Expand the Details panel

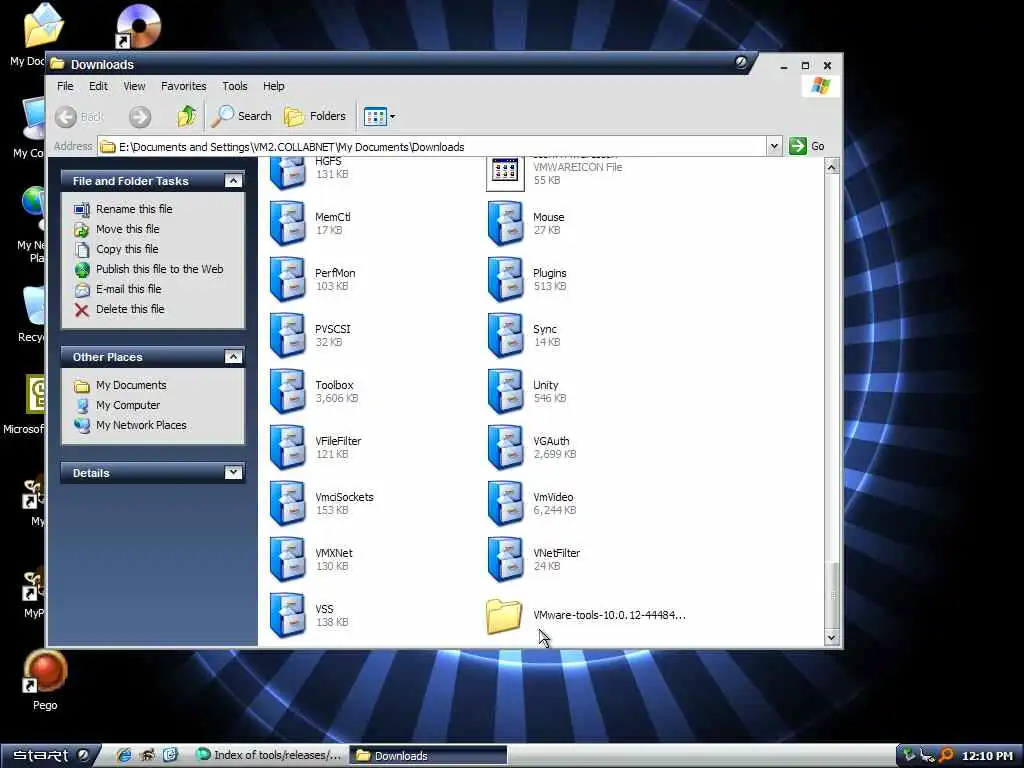pos(233,473)
